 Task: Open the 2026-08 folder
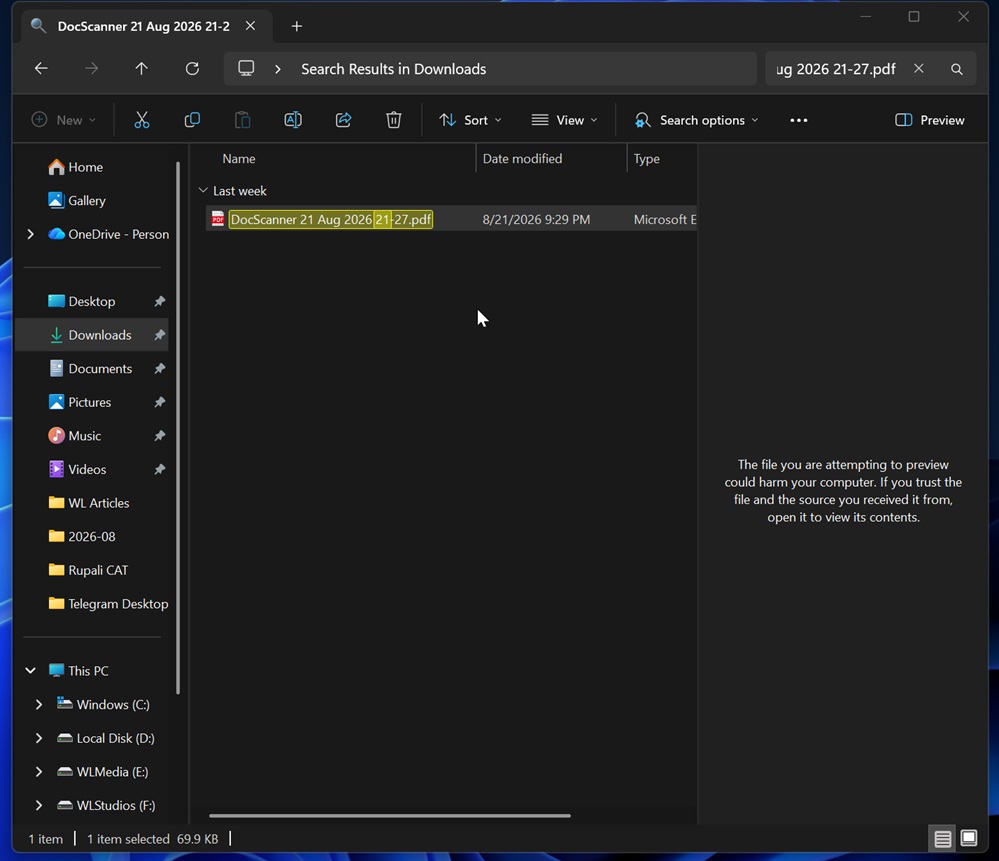point(82,537)
